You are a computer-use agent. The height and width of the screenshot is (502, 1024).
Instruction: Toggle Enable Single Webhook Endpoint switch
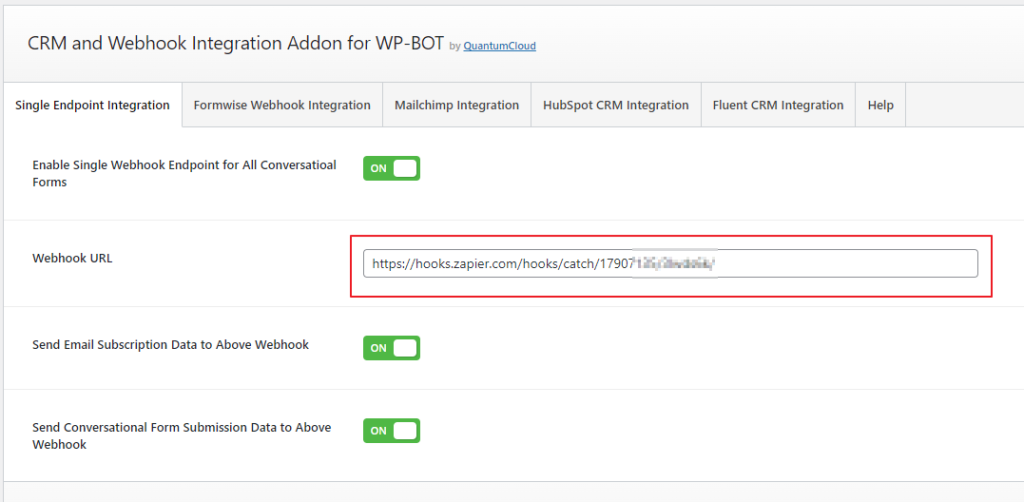pos(391,168)
